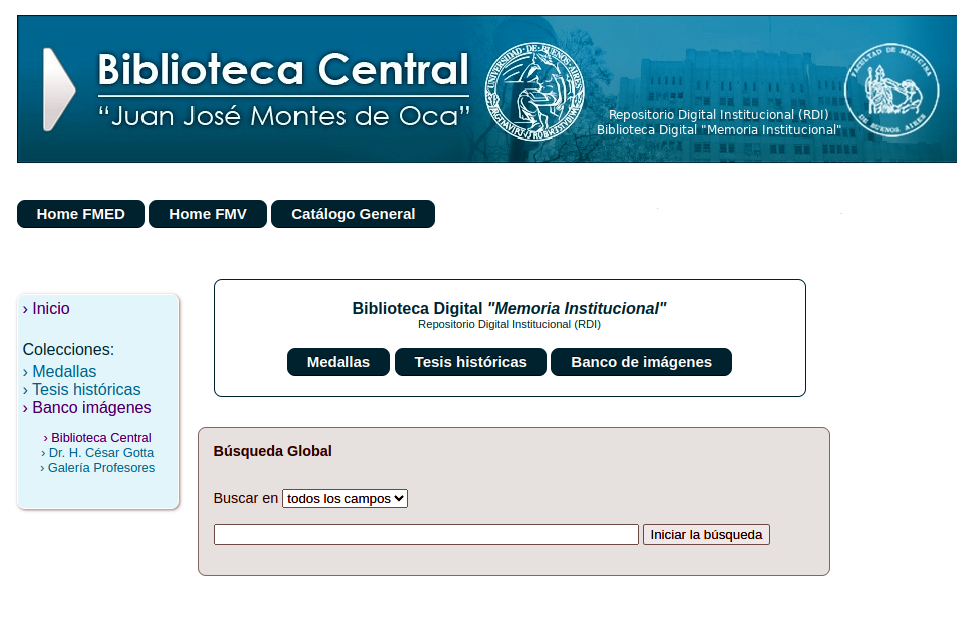Image resolution: width=977 pixels, height=623 pixels.
Task: Open the Home FMV menu button
Action: (208, 214)
